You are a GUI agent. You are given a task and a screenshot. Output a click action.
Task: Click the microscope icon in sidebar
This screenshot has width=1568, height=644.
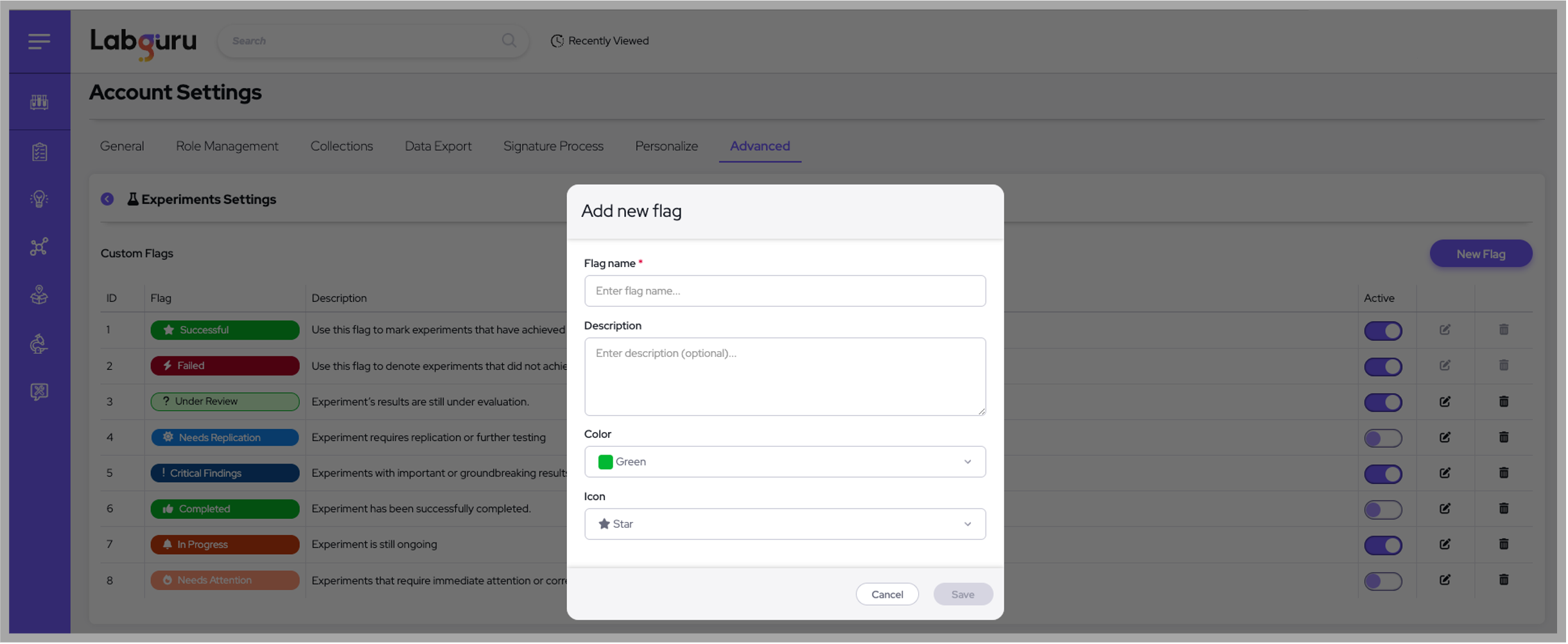point(39,344)
